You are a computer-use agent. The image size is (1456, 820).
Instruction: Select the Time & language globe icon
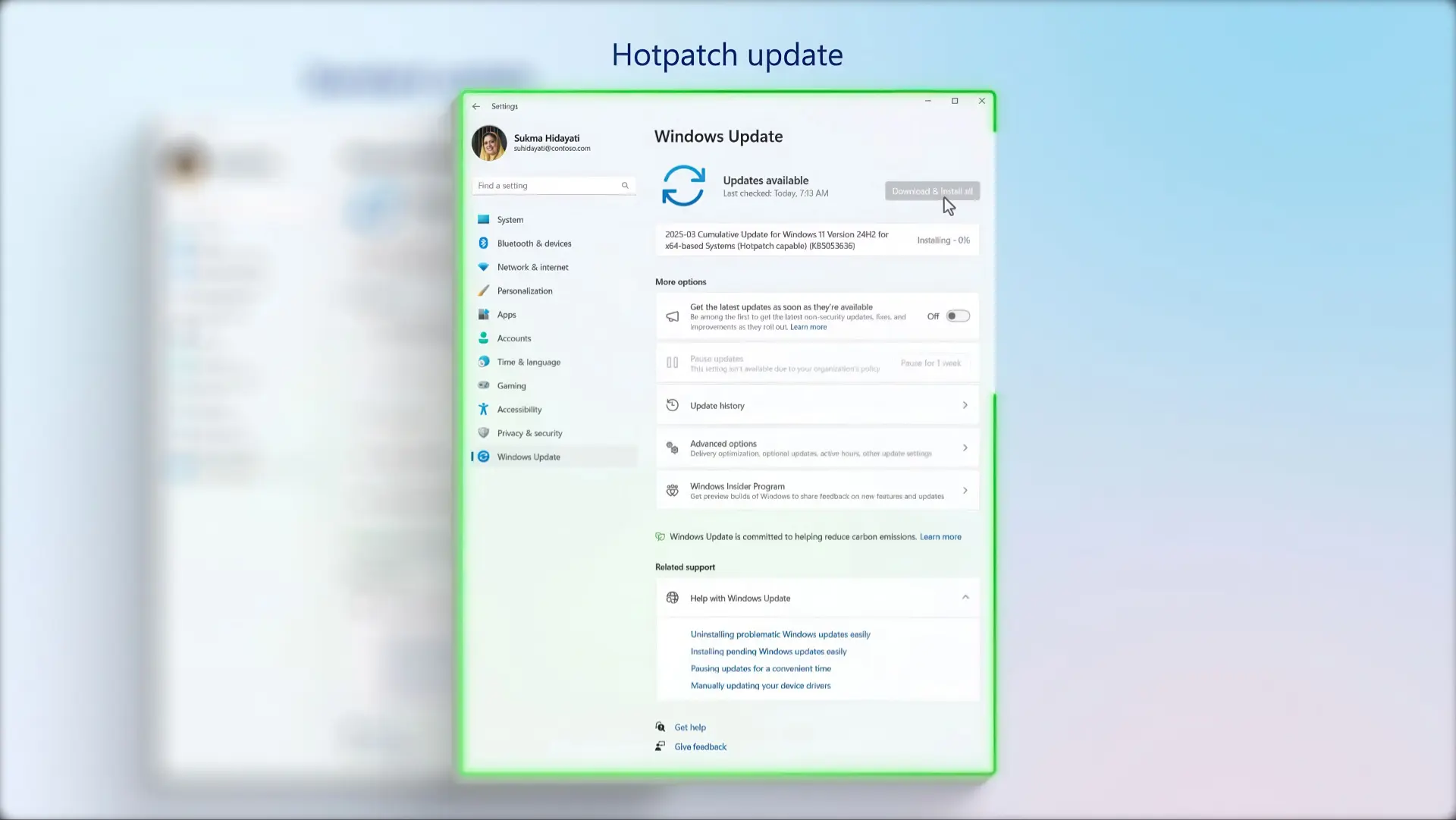(x=483, y=362)
